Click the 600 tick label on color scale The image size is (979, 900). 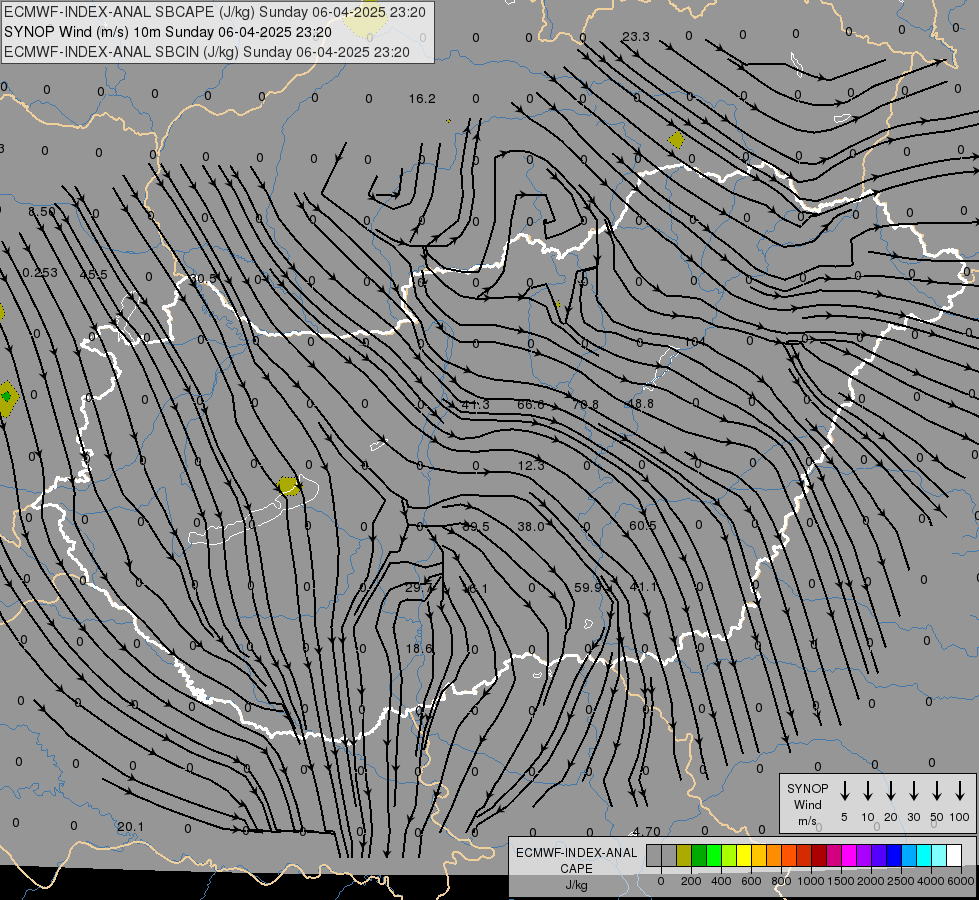751,881
